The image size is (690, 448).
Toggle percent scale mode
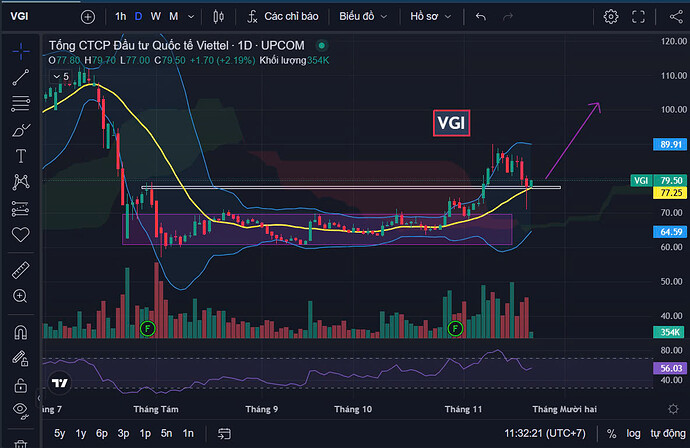pyautogui.click(x=612, y=434)
